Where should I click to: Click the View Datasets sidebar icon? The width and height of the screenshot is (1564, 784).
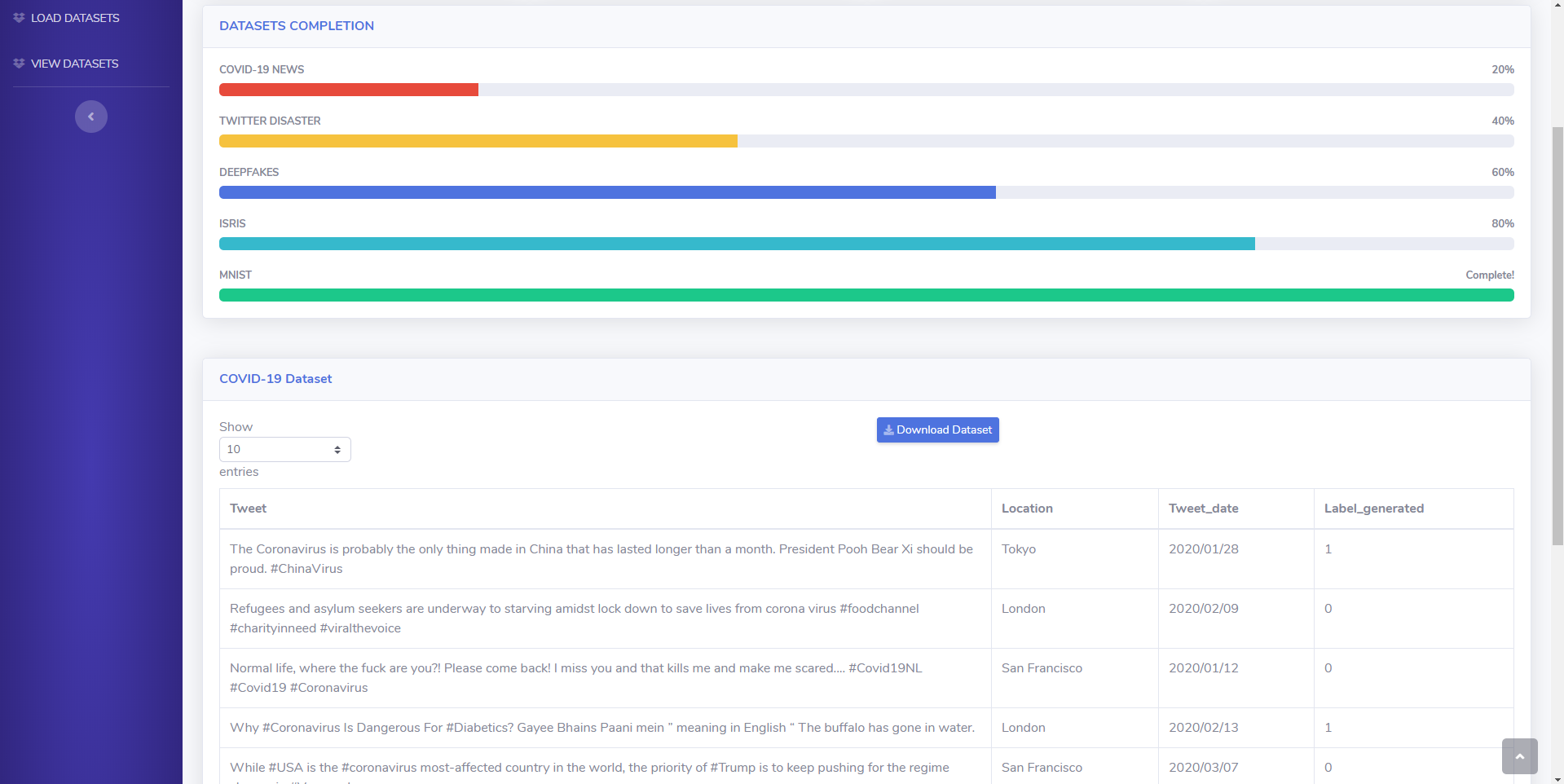coord(19,64)
